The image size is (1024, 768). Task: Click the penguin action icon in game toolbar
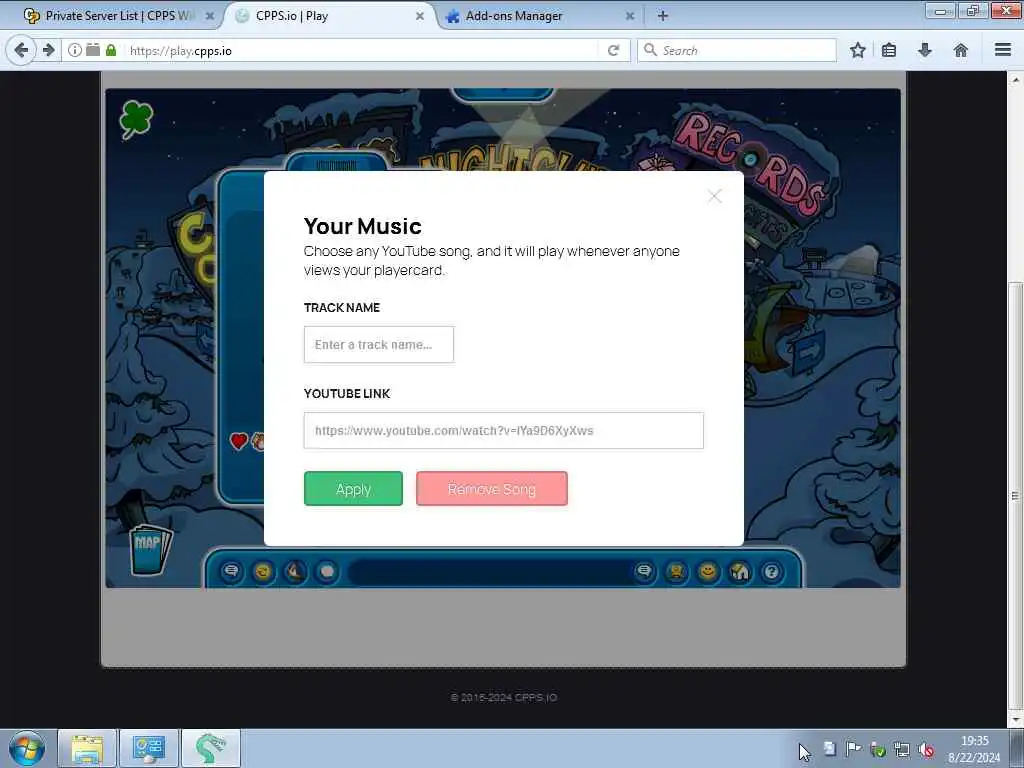295,571
